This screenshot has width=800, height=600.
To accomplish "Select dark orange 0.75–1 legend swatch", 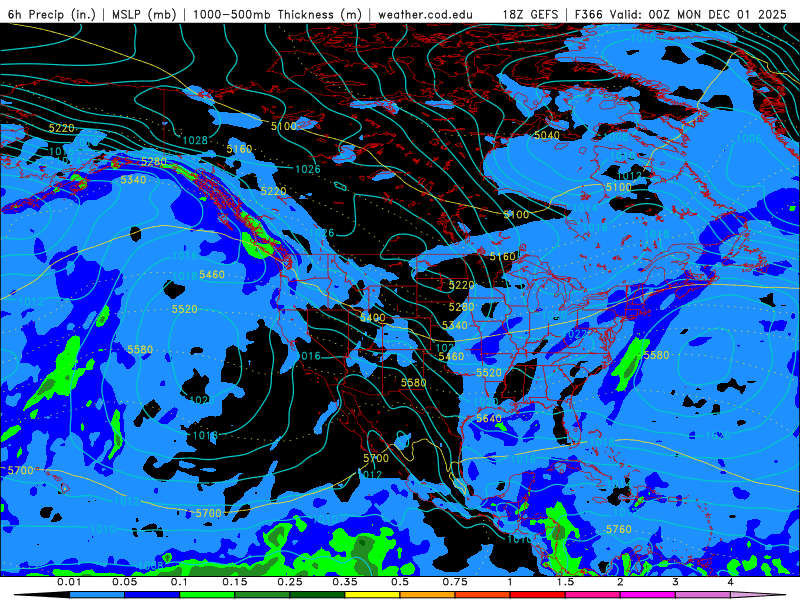I will coord(483,595).
